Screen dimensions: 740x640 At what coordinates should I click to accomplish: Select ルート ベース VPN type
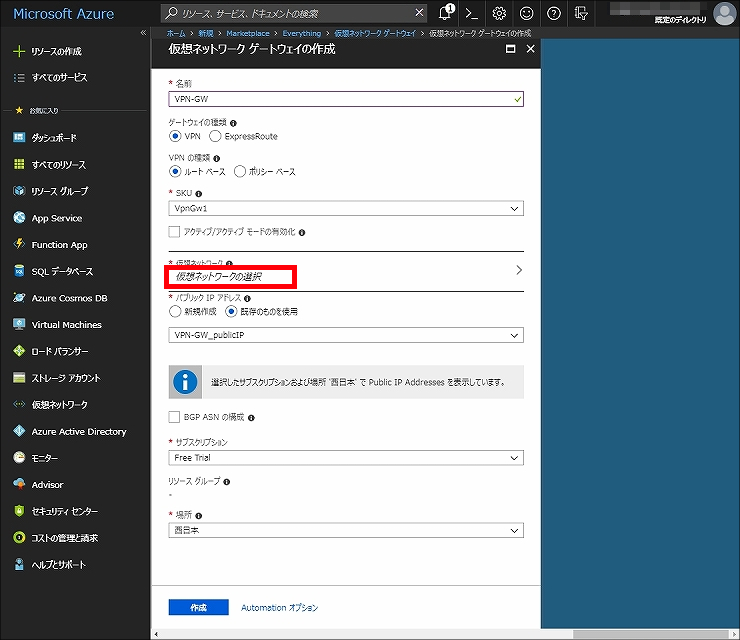[175, 171]
